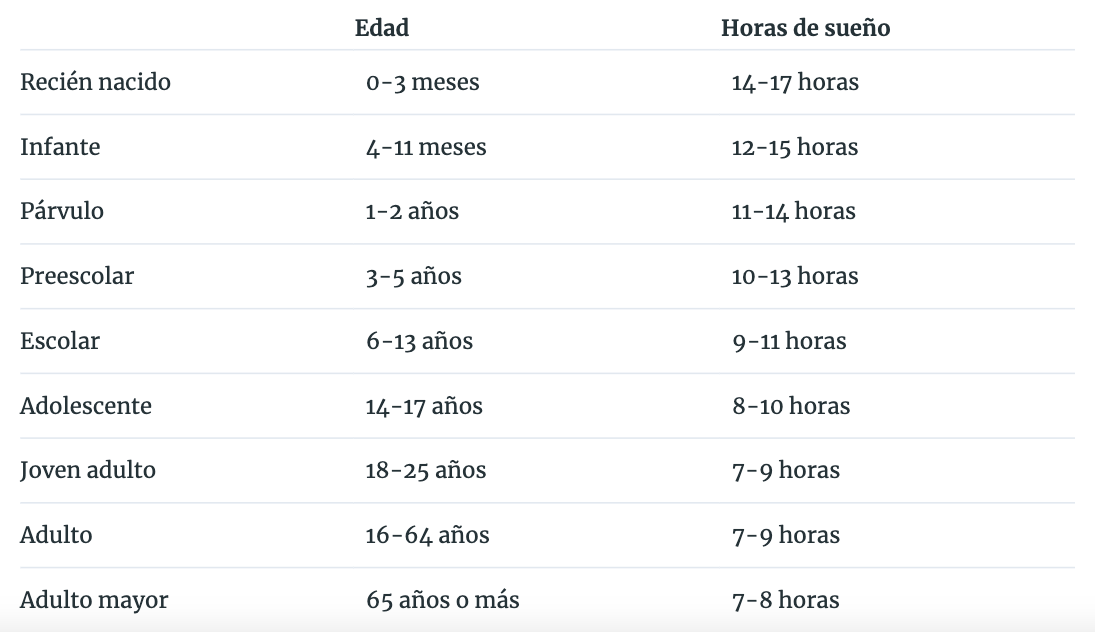
Task: Click the "Preescolar" row label
Action: pos(77,276)
